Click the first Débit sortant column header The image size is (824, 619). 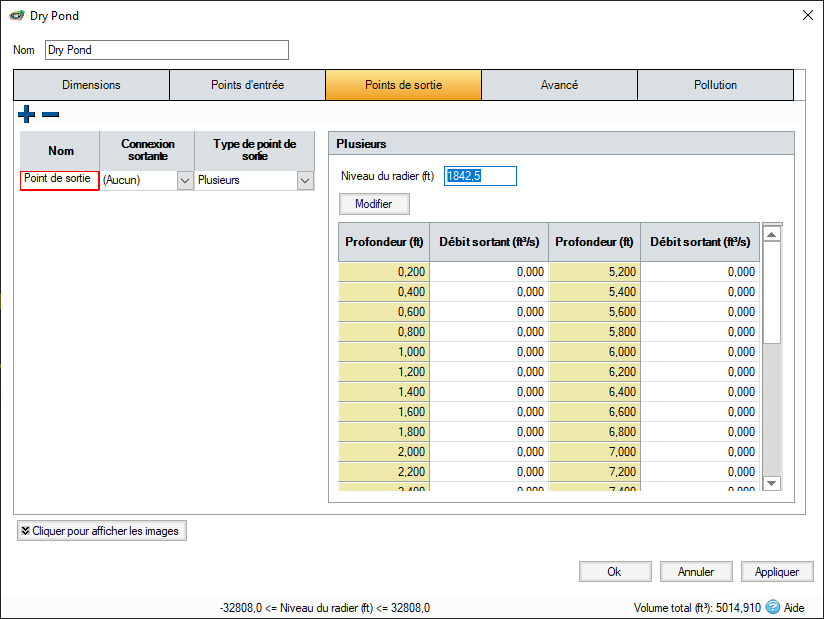(489, 242)
